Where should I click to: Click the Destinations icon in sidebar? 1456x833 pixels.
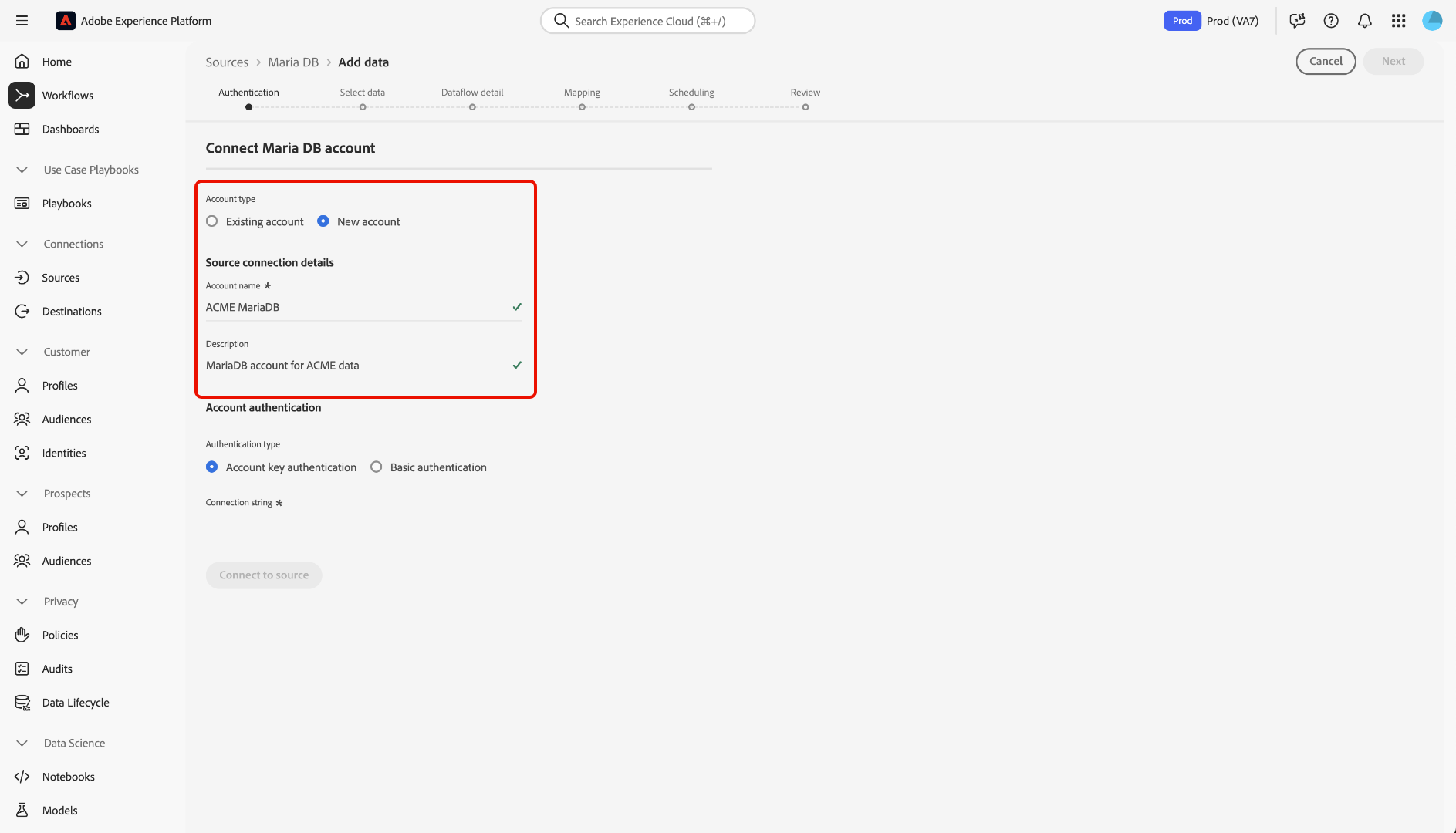click(22, 312)
